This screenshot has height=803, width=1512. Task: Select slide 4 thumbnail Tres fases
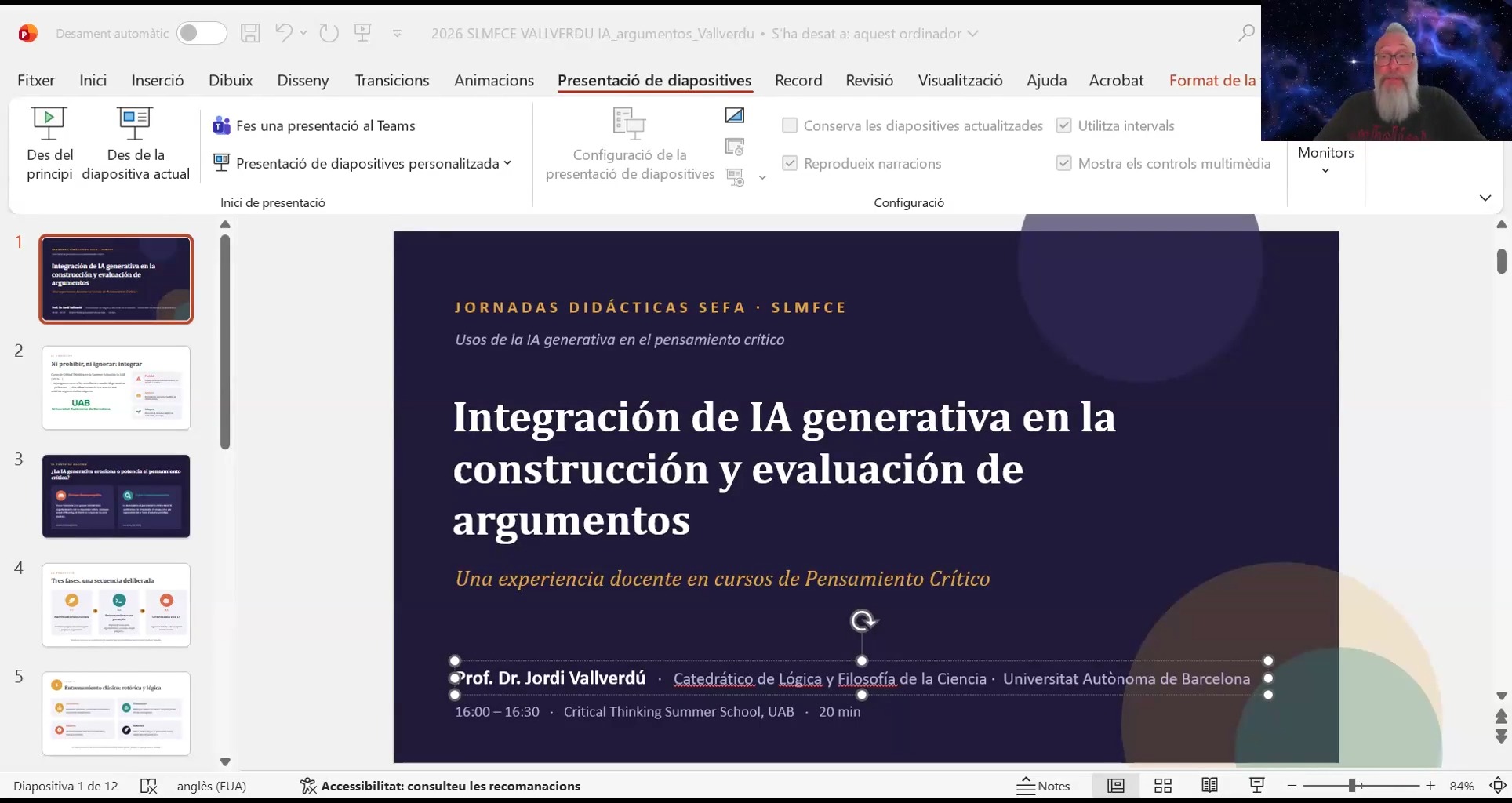pyautogui.click(x=116, y=605)
